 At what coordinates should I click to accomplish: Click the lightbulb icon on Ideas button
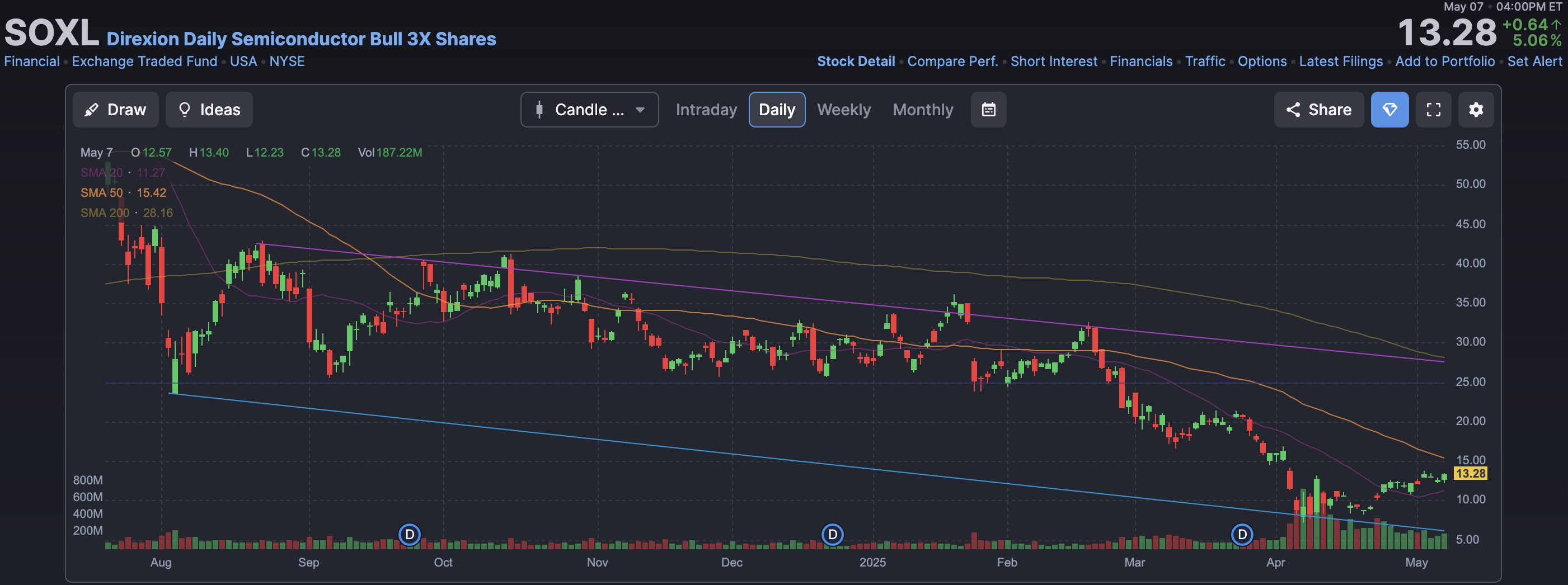(x=185, y=110)
